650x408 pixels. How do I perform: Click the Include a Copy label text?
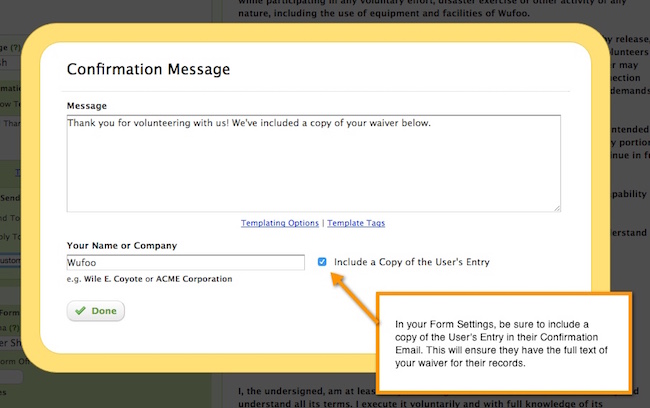point(412,262)
